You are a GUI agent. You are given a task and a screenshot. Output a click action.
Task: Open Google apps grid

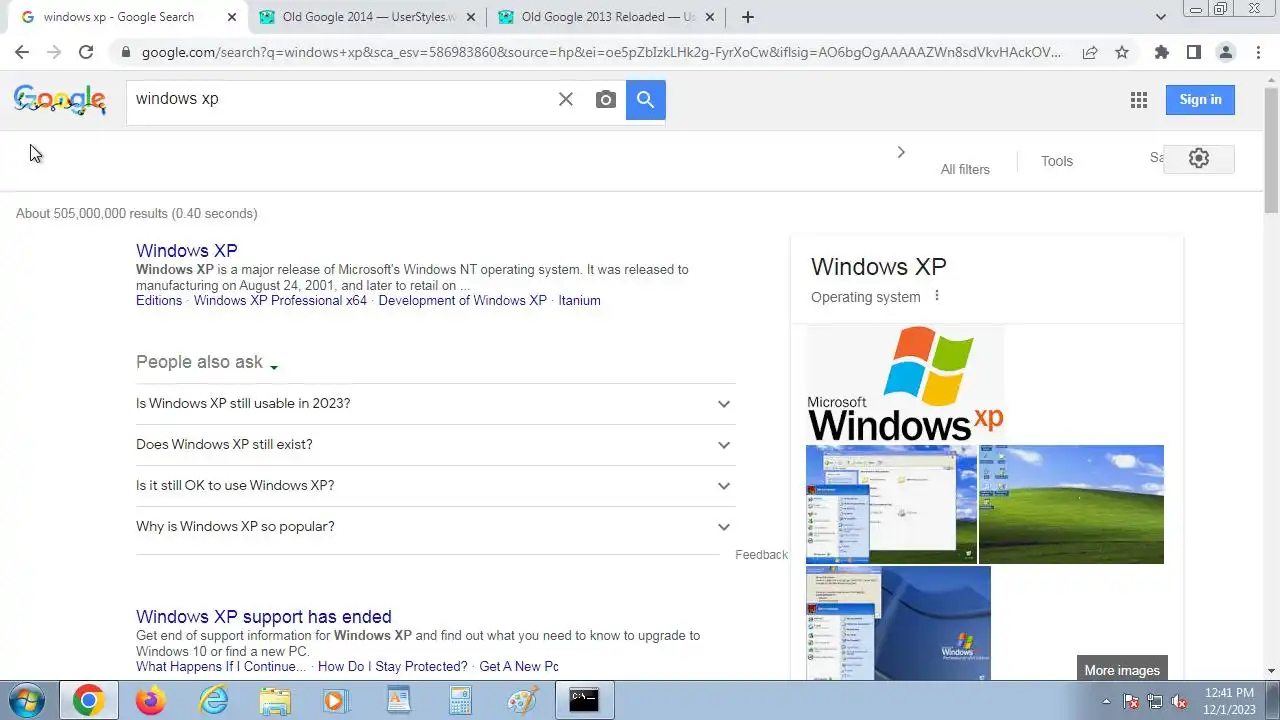tap(1138, 99)
